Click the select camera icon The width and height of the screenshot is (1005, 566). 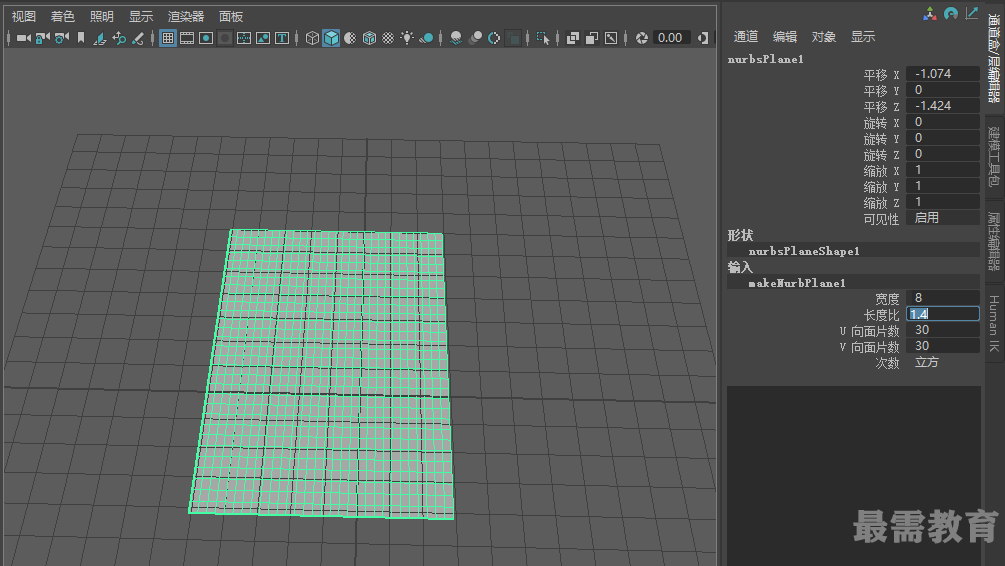click(24, 38)
